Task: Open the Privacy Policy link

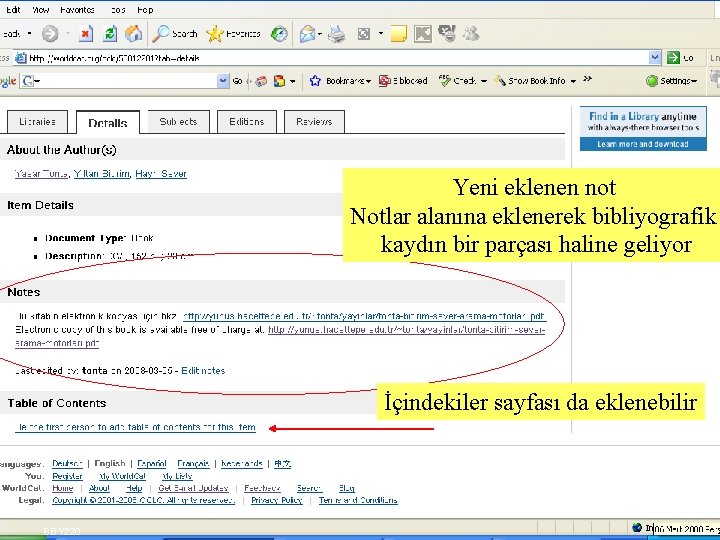Action: tap(276, 500)
